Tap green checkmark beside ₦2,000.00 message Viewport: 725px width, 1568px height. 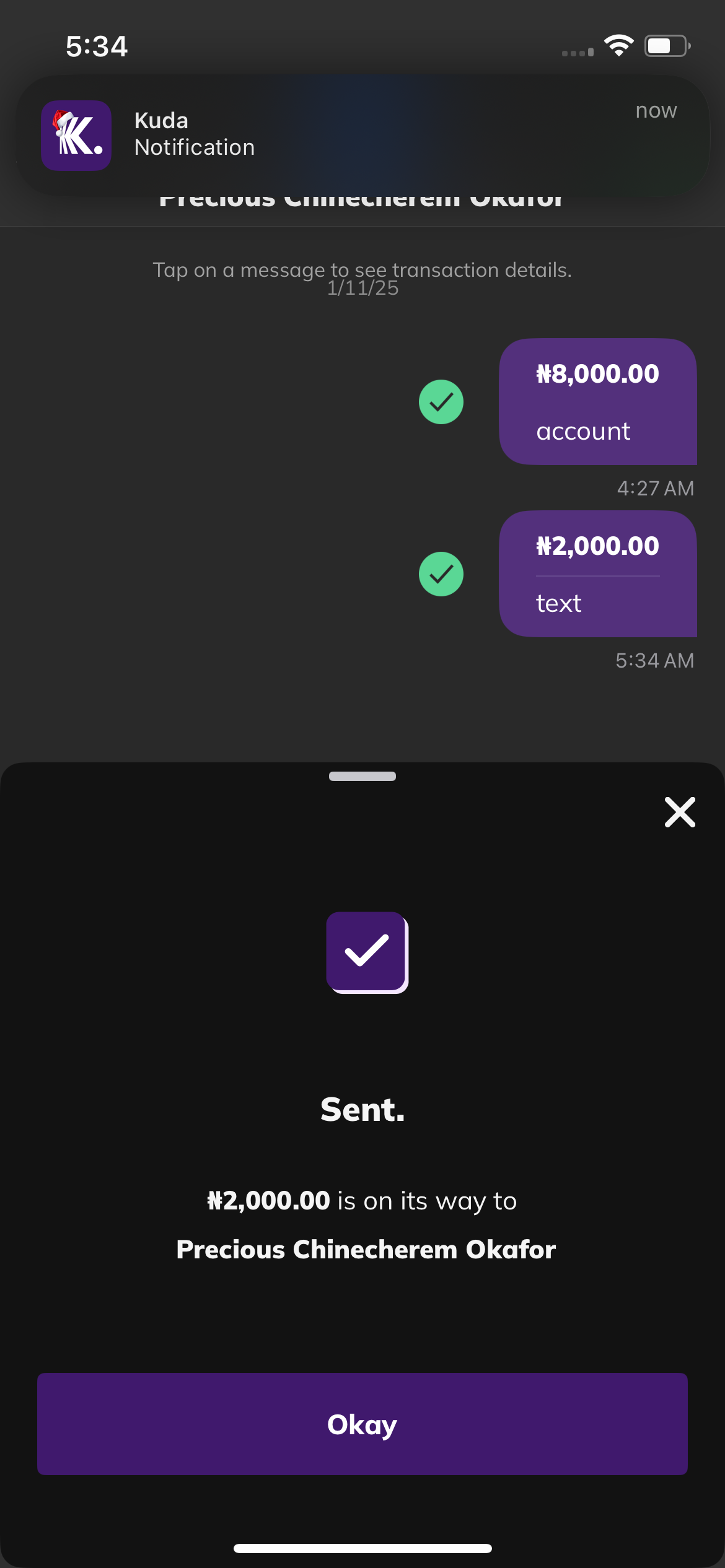pyautogui.click(x=441, y=574)
